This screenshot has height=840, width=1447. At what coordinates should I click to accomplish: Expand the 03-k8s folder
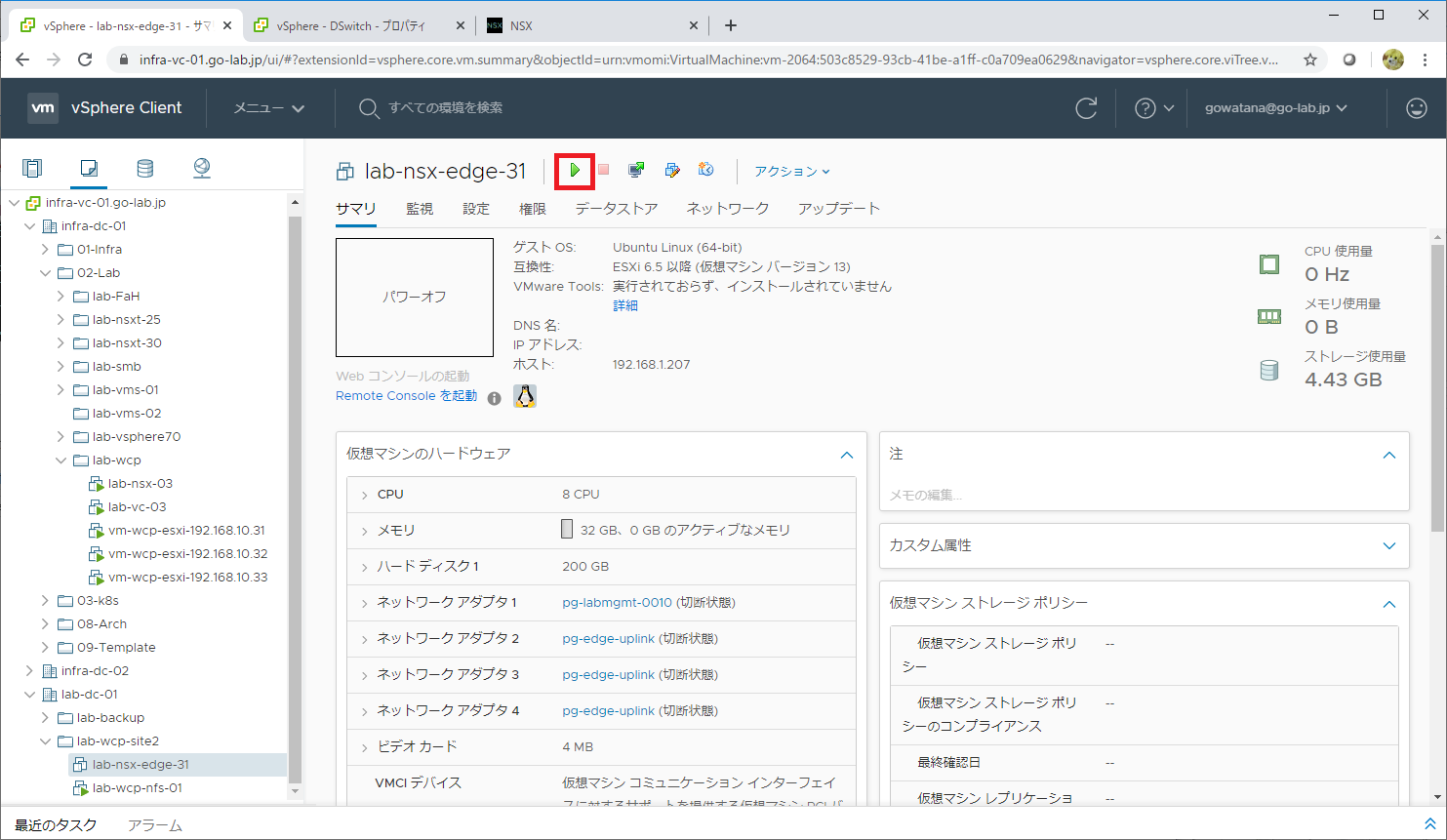45,601
